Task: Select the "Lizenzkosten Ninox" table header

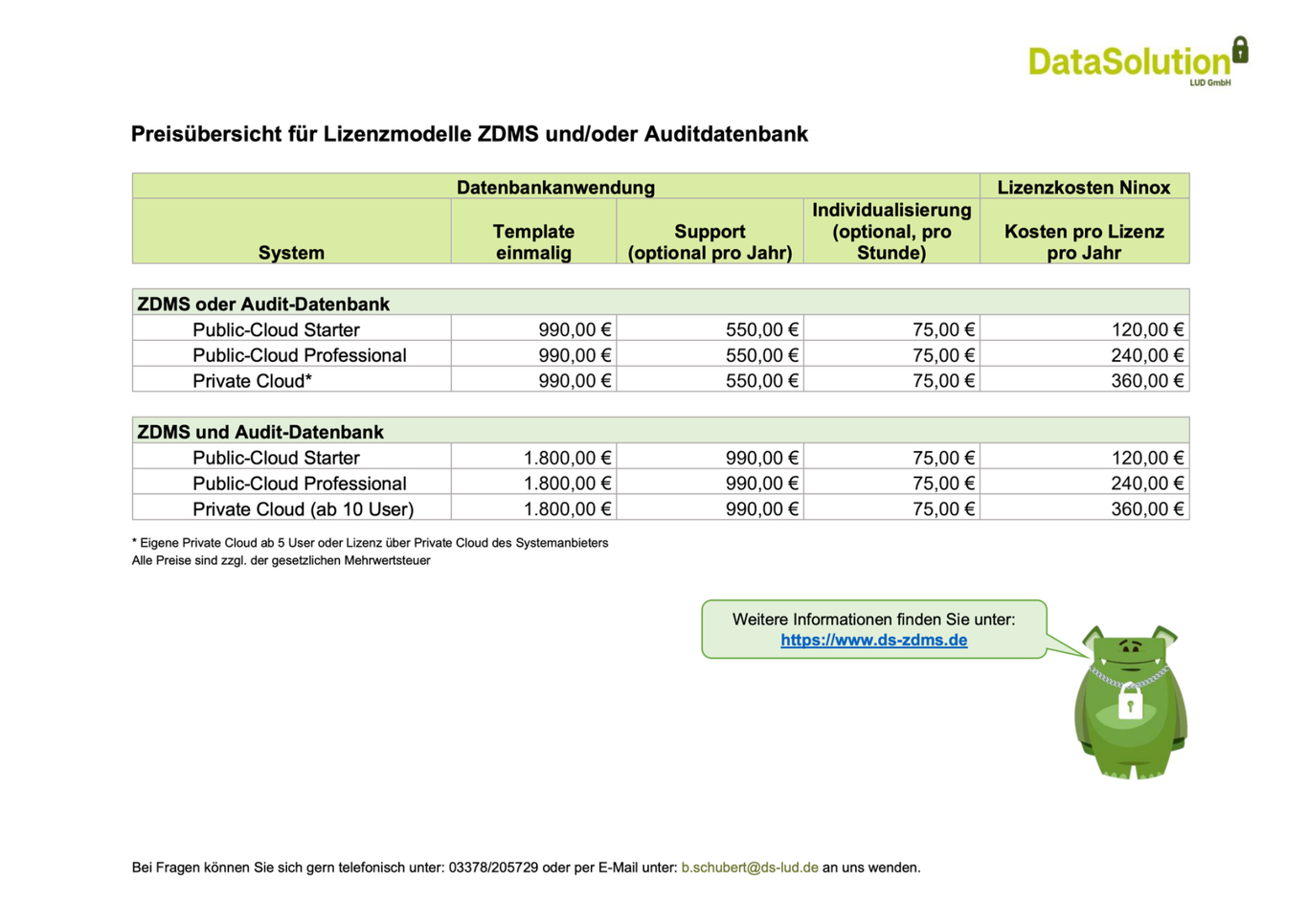Action: [1084, 187]
